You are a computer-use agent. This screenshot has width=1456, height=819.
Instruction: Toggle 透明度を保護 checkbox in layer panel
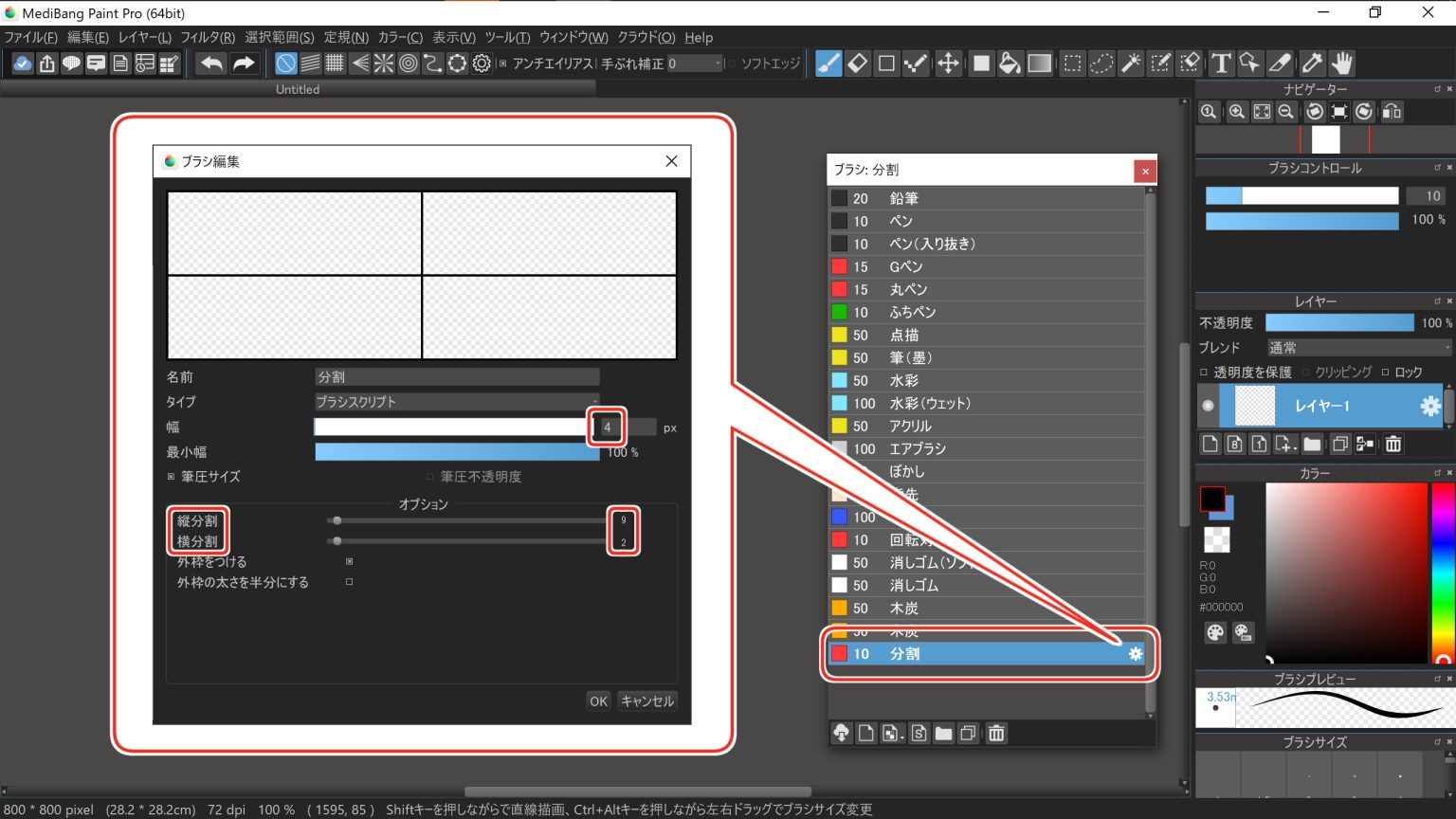coord(1205,373)
